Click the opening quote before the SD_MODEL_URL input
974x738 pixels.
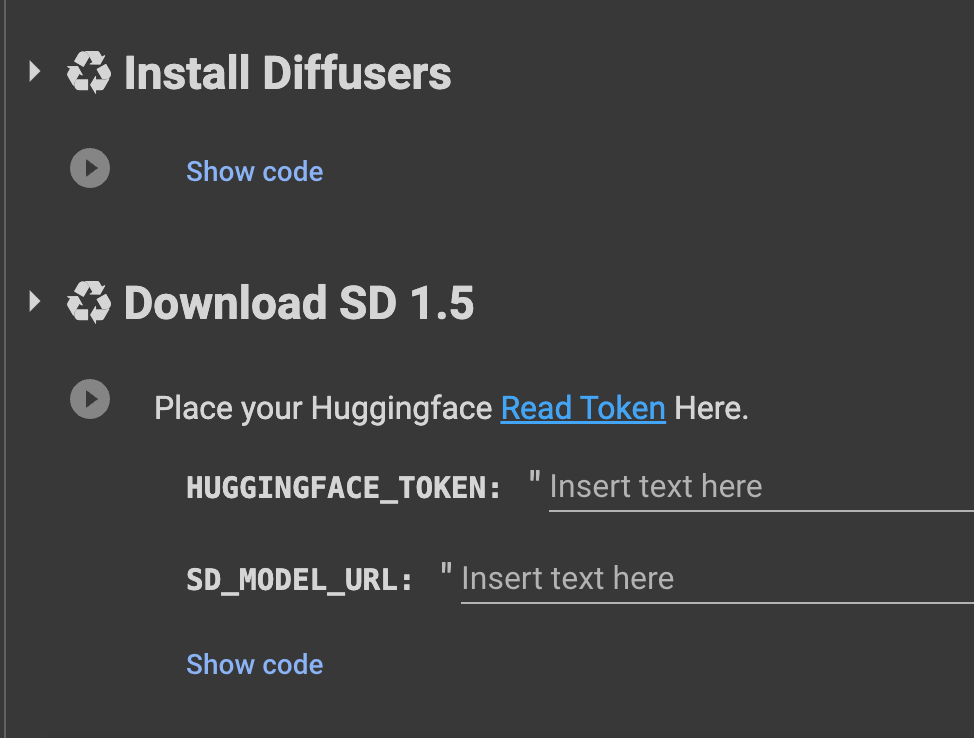click(446, 570)
